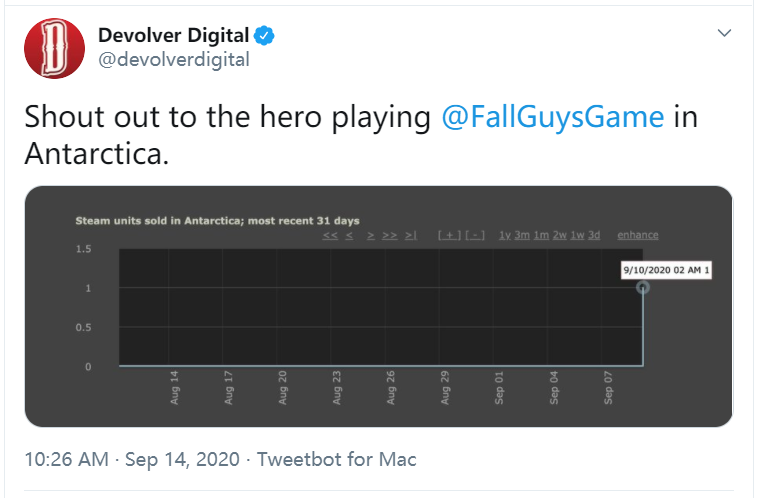The image size is (760, 498).
Task: Click the @devolverdigital handle
Action: [x=173, y=60]
